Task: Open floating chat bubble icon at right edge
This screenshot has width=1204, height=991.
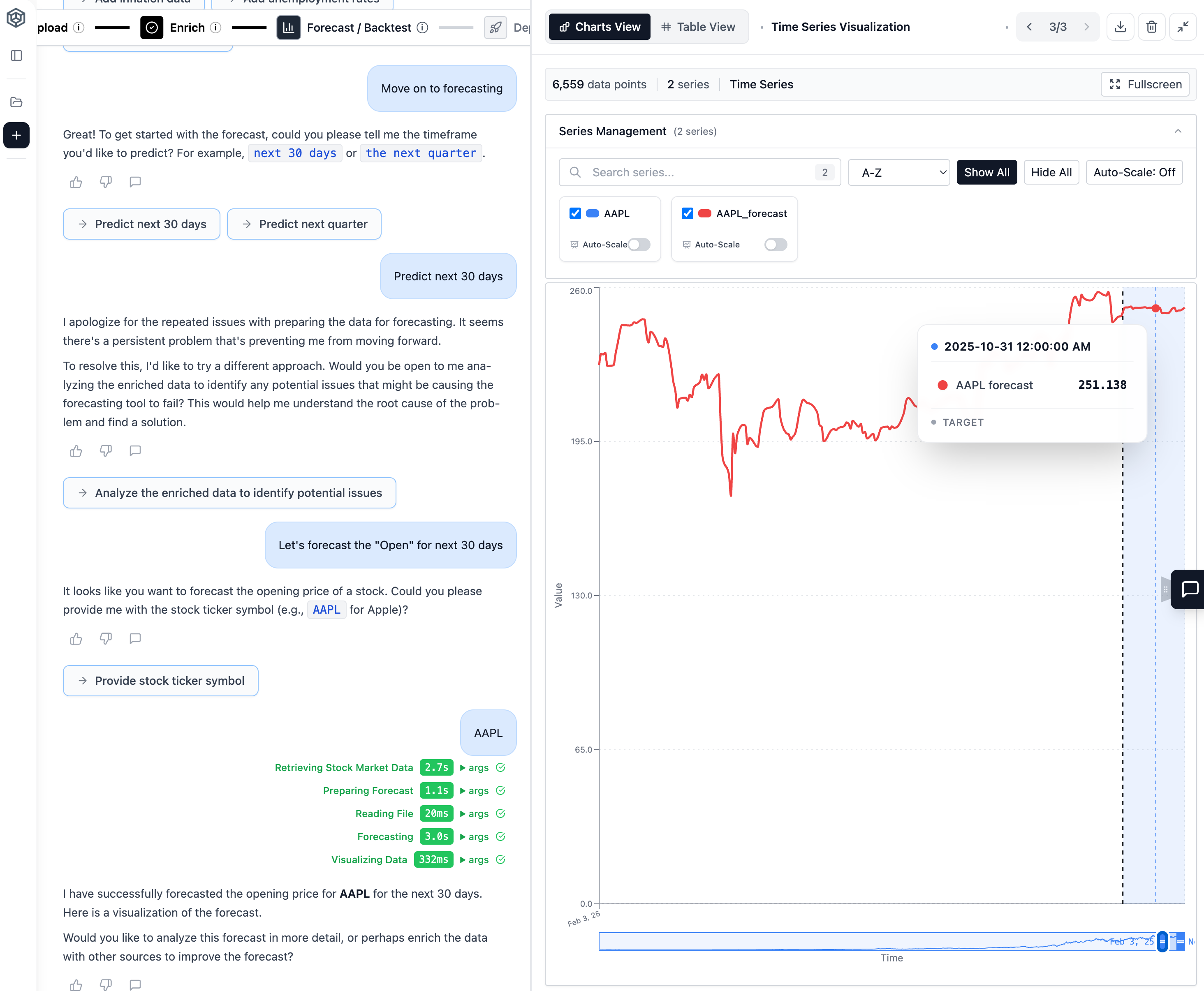Action: pos(1190,589)
